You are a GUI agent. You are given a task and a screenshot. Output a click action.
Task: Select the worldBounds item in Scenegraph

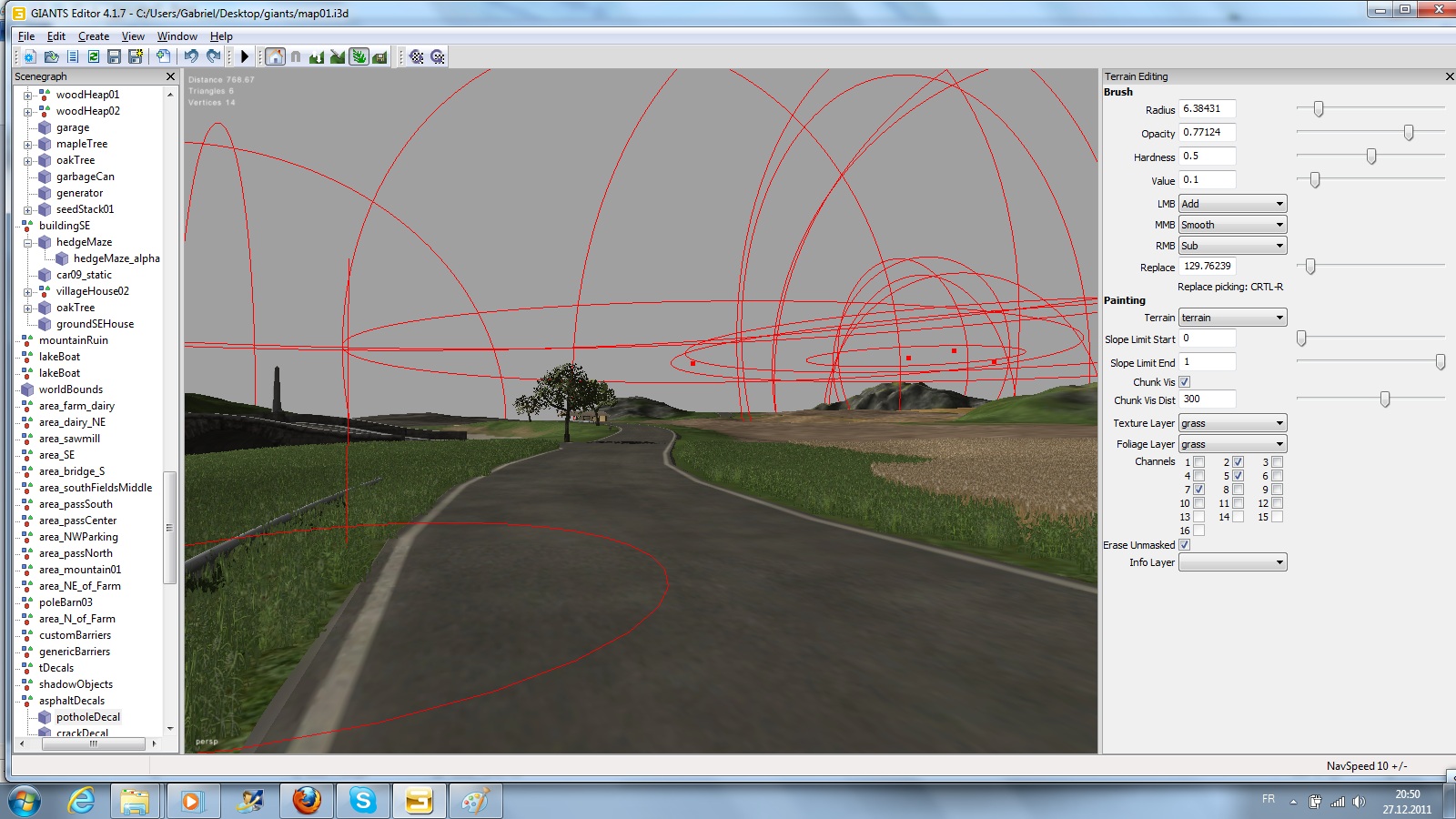click(x=71, y=389)
